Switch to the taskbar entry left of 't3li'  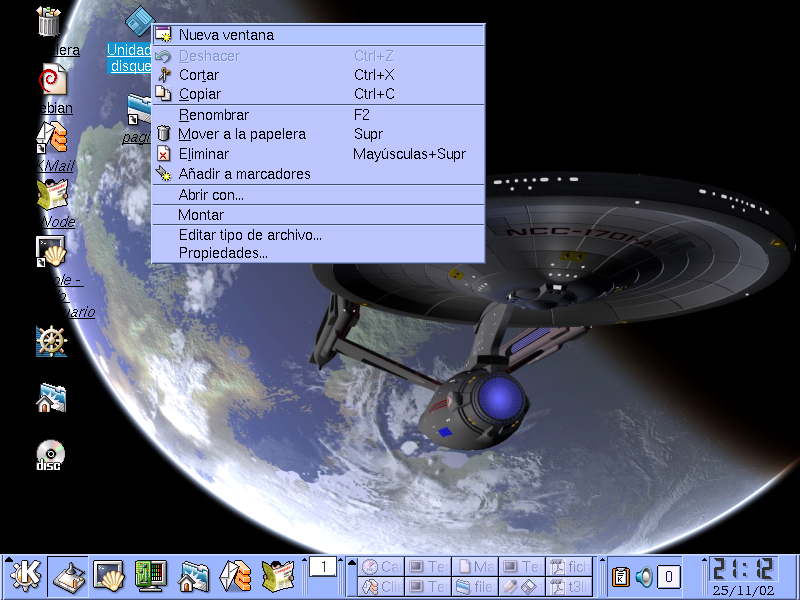pos(522,587)
